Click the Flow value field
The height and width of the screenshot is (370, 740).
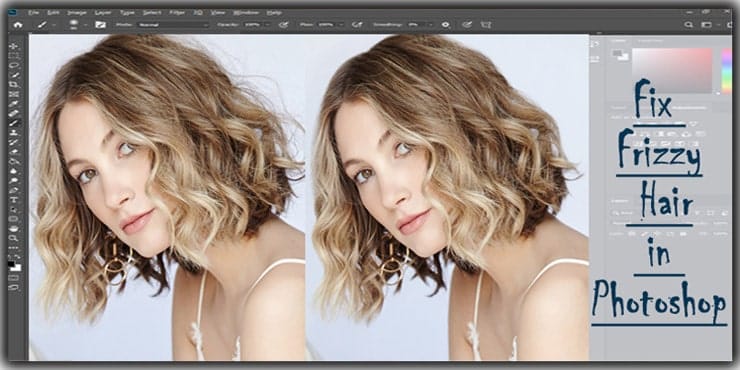pos(326,25)
